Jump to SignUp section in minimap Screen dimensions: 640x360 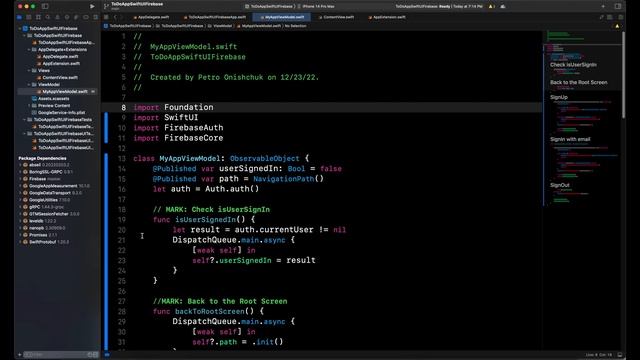pyautogui.click(x=558, y=97)
